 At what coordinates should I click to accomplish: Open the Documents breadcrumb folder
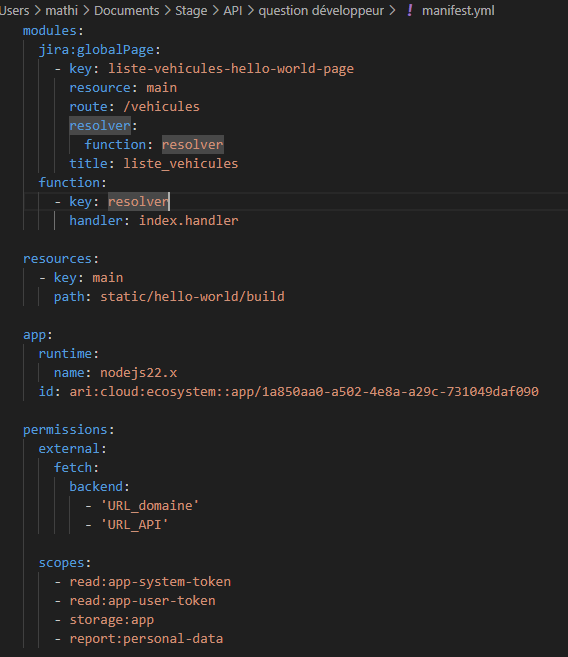127,10
